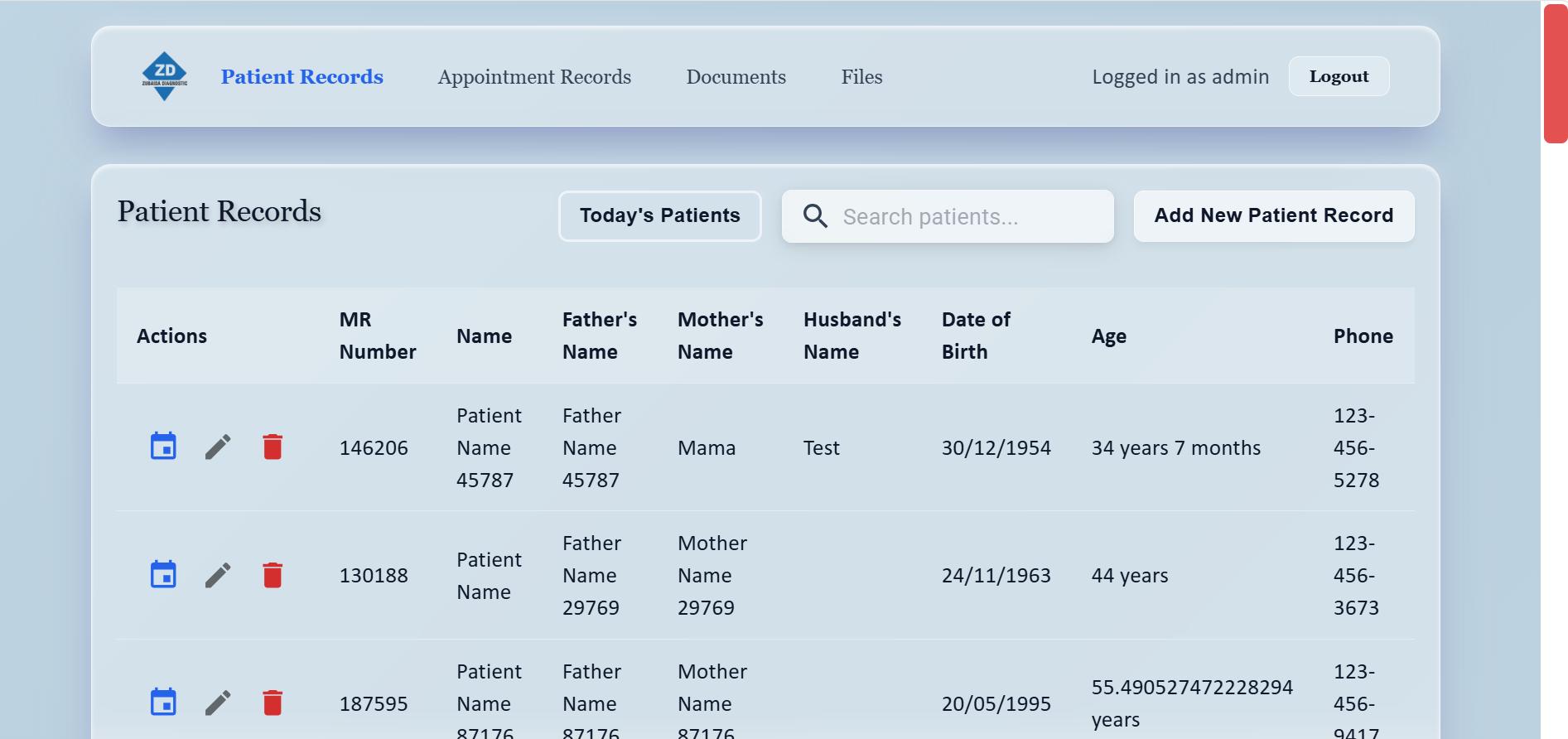This screenshot has width=1568, height=739.
Task: Click the Father's Name column header
Action: pos(600,336)
